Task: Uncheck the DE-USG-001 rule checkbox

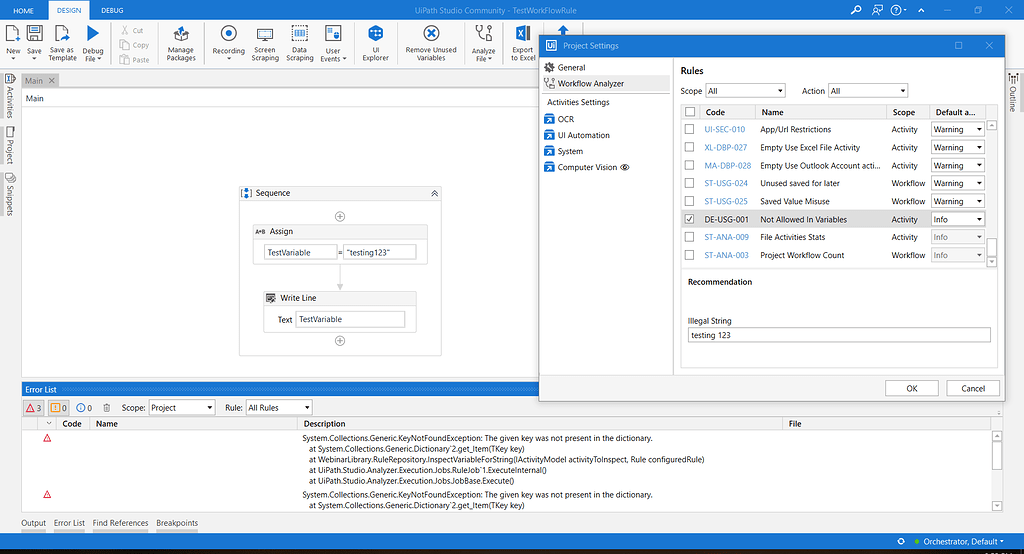Action: coord(689,219)
